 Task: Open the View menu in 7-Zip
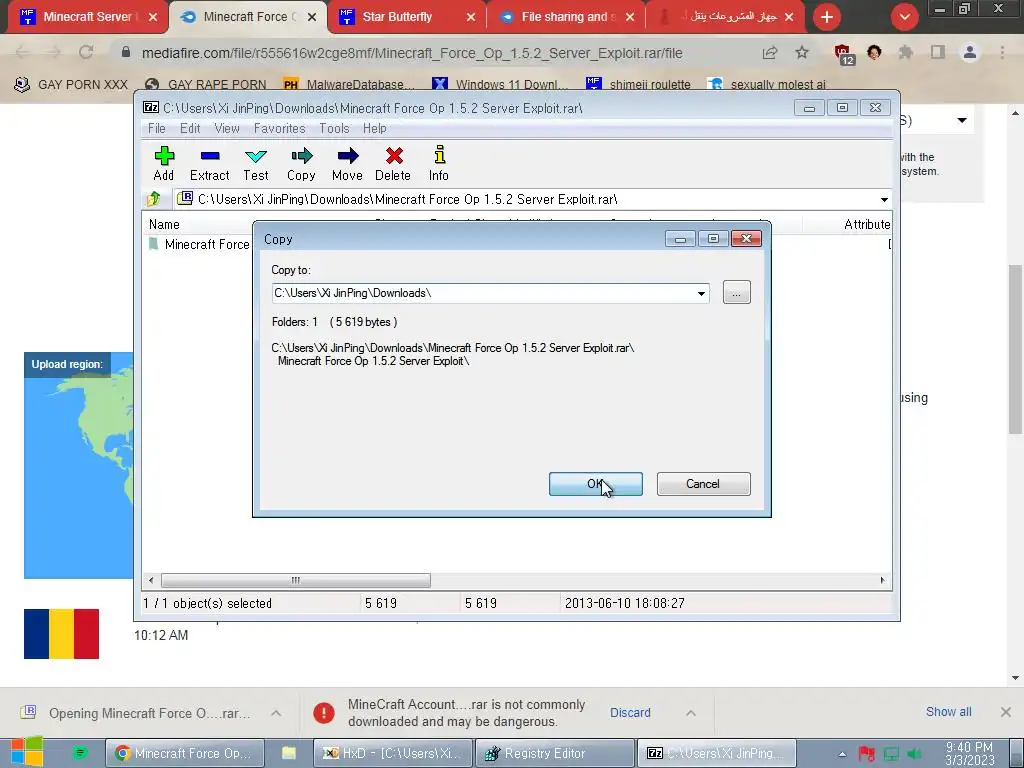tap(227, 129)
